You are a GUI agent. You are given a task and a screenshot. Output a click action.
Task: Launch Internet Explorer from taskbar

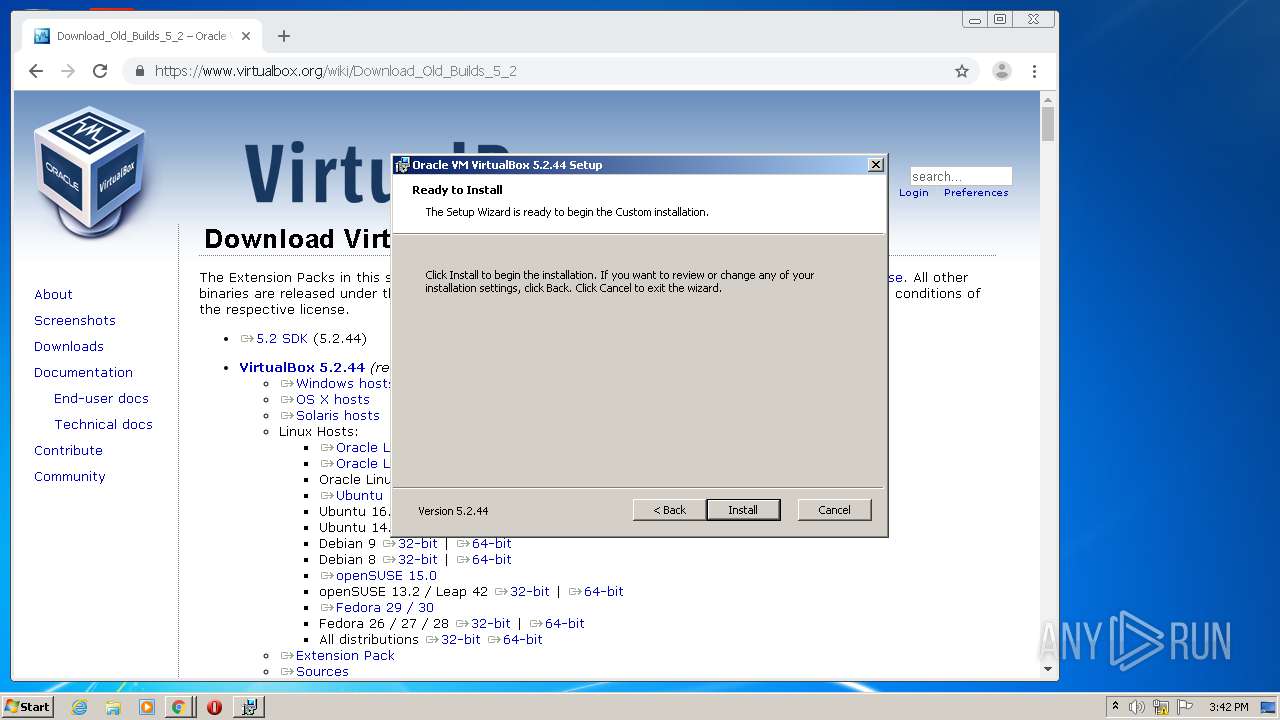point(79,707)
